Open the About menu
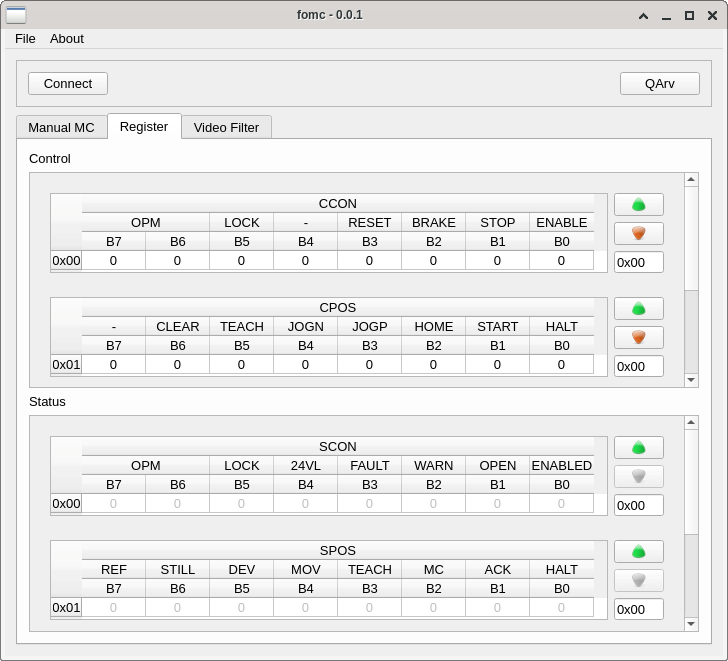The height and width of the screenshot is (661, 728). click(x=67, y=39)
